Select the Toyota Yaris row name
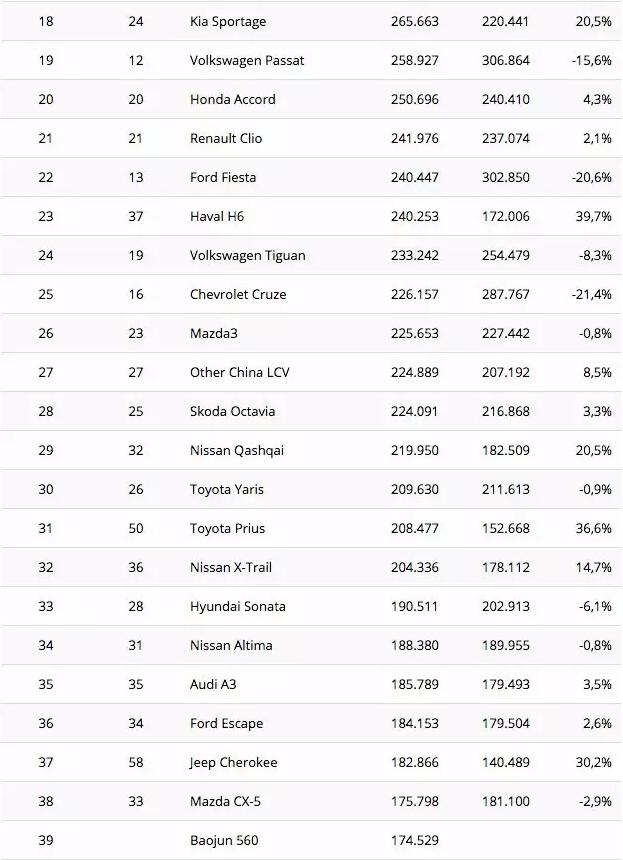The width and height of the screenshot is (623, 860). click(226, 489)
